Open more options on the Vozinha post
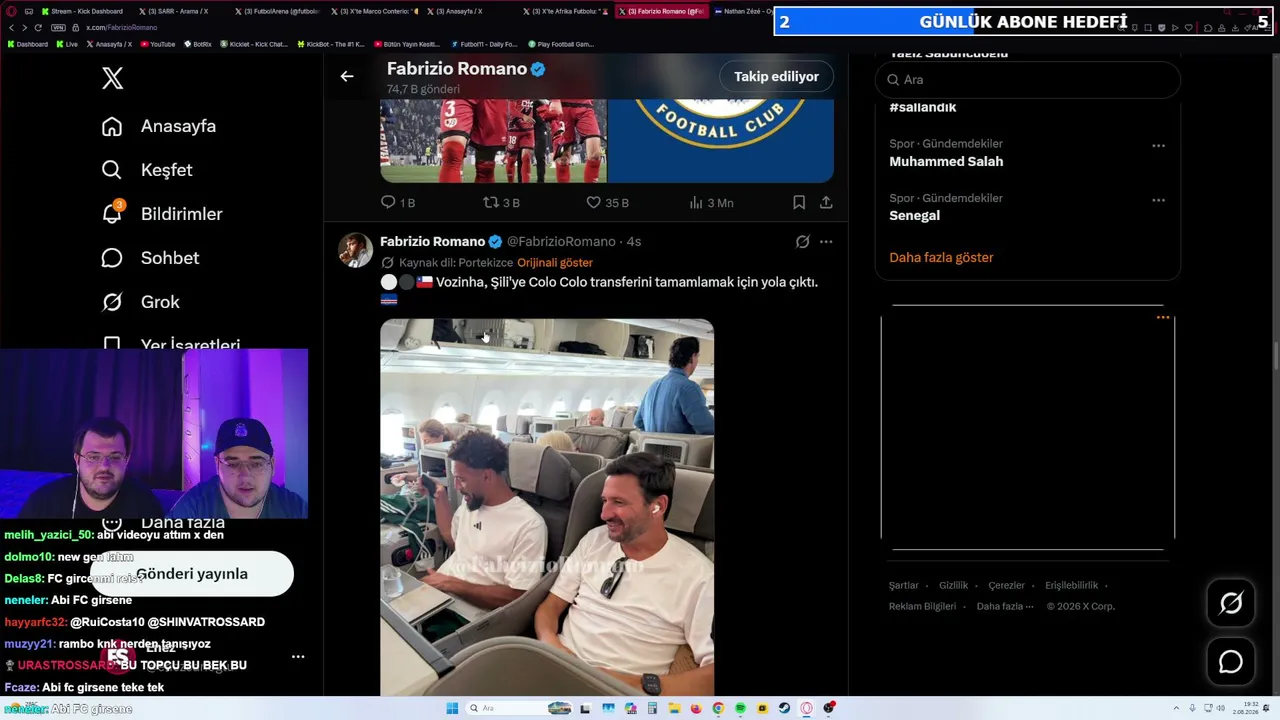This screenshot has height=720, width=1280. point(826,242)
